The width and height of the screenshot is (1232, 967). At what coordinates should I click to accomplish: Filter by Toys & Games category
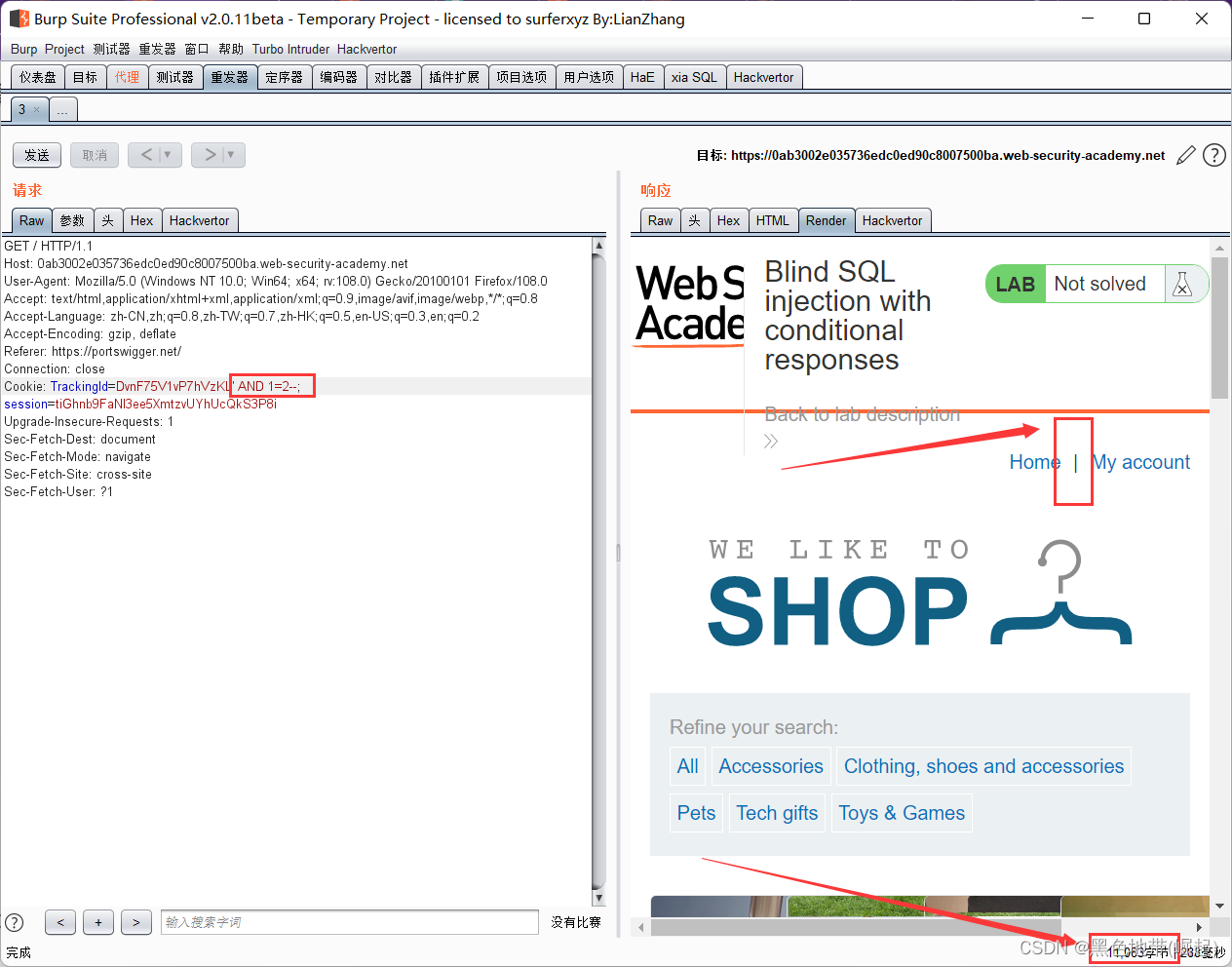[902, 813]
